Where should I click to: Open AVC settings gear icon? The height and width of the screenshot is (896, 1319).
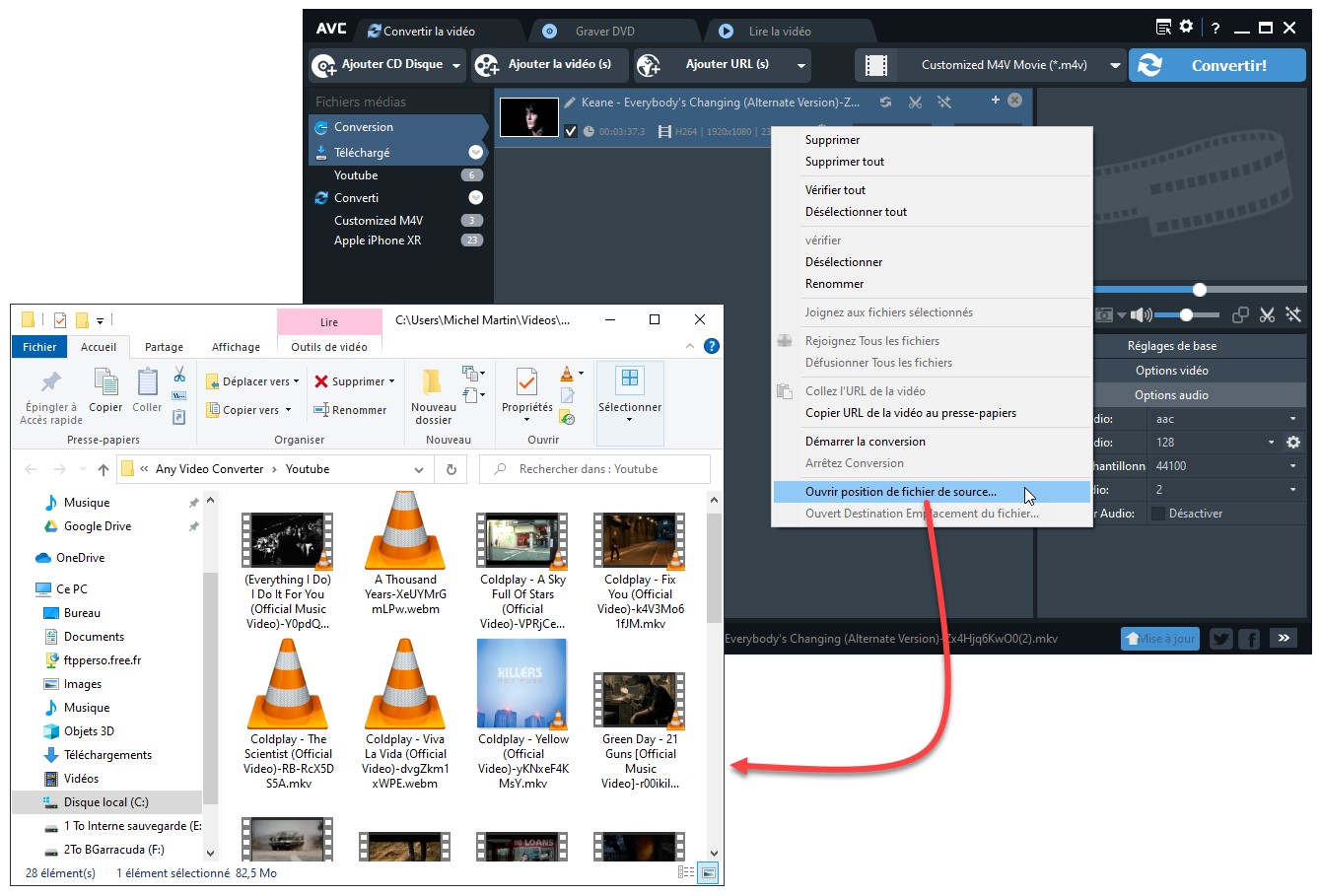[x=1186, y=28]
